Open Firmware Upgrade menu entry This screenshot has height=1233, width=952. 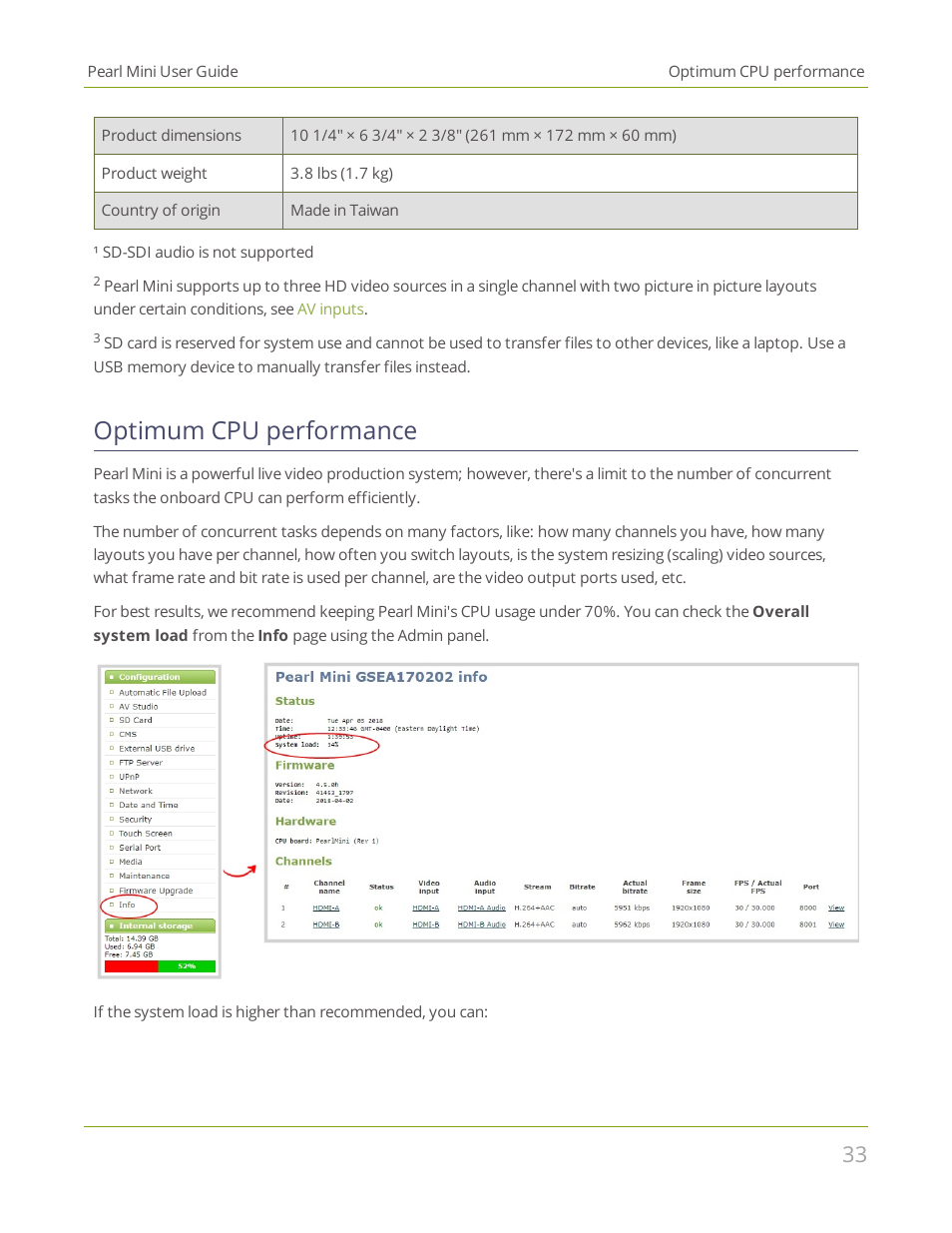click(x=156, y=891)
